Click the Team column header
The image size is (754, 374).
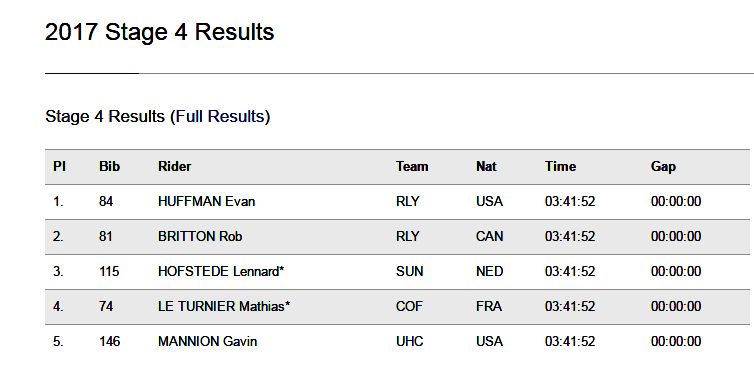pos(412,166)
